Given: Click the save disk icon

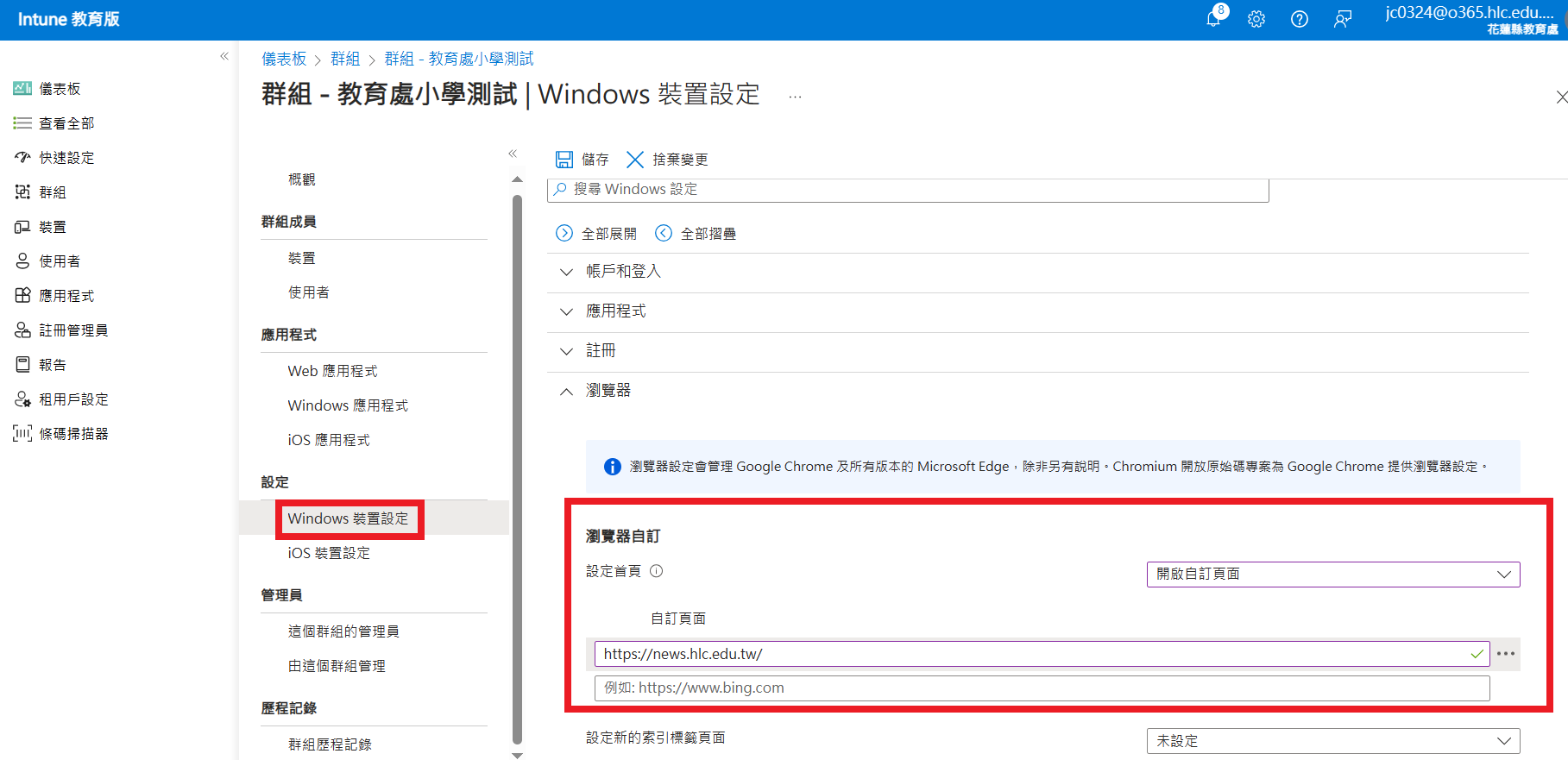Looking at the screenshot, I should pyautogui.click(x=564, y=160).
